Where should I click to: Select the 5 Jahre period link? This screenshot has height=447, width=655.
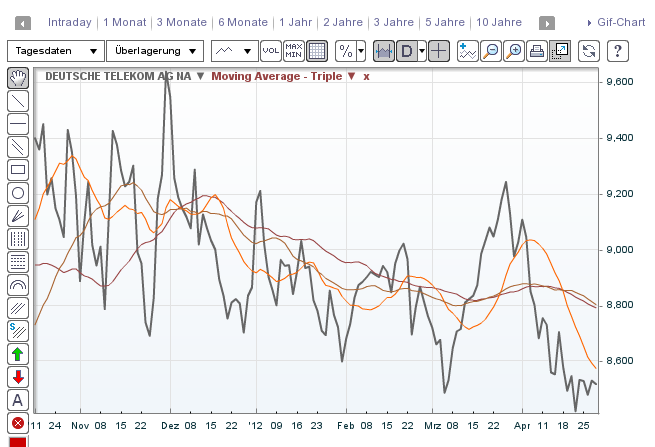(445, 22)
